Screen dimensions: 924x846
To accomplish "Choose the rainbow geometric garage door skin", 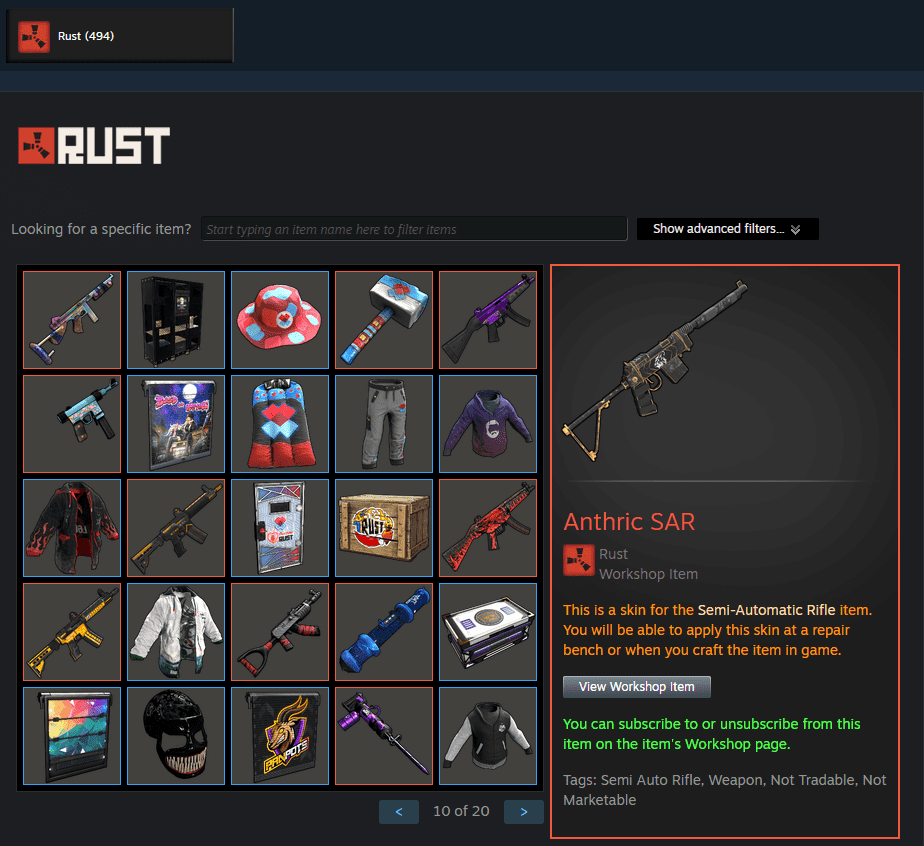I will click(x=72, y=736).
